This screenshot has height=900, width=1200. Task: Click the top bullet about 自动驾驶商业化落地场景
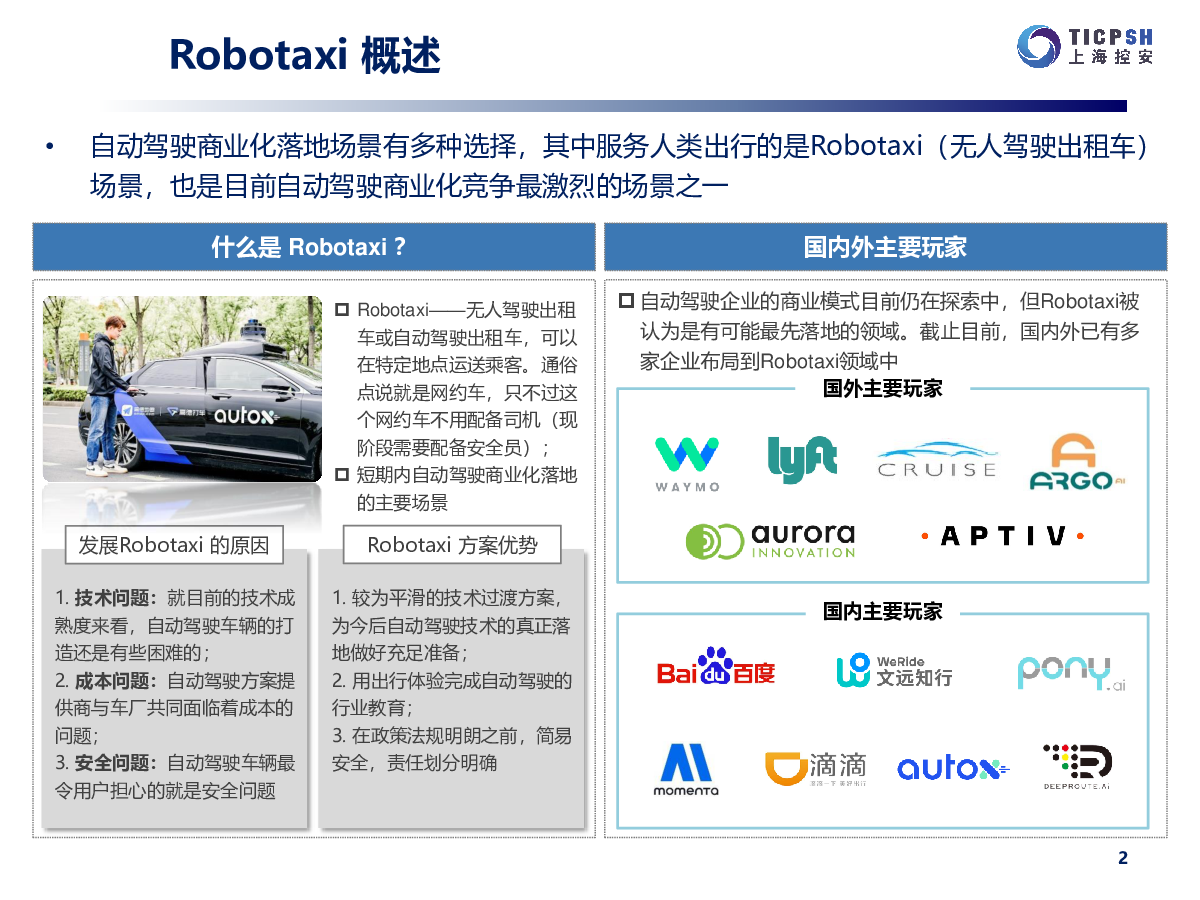(598, 166)
